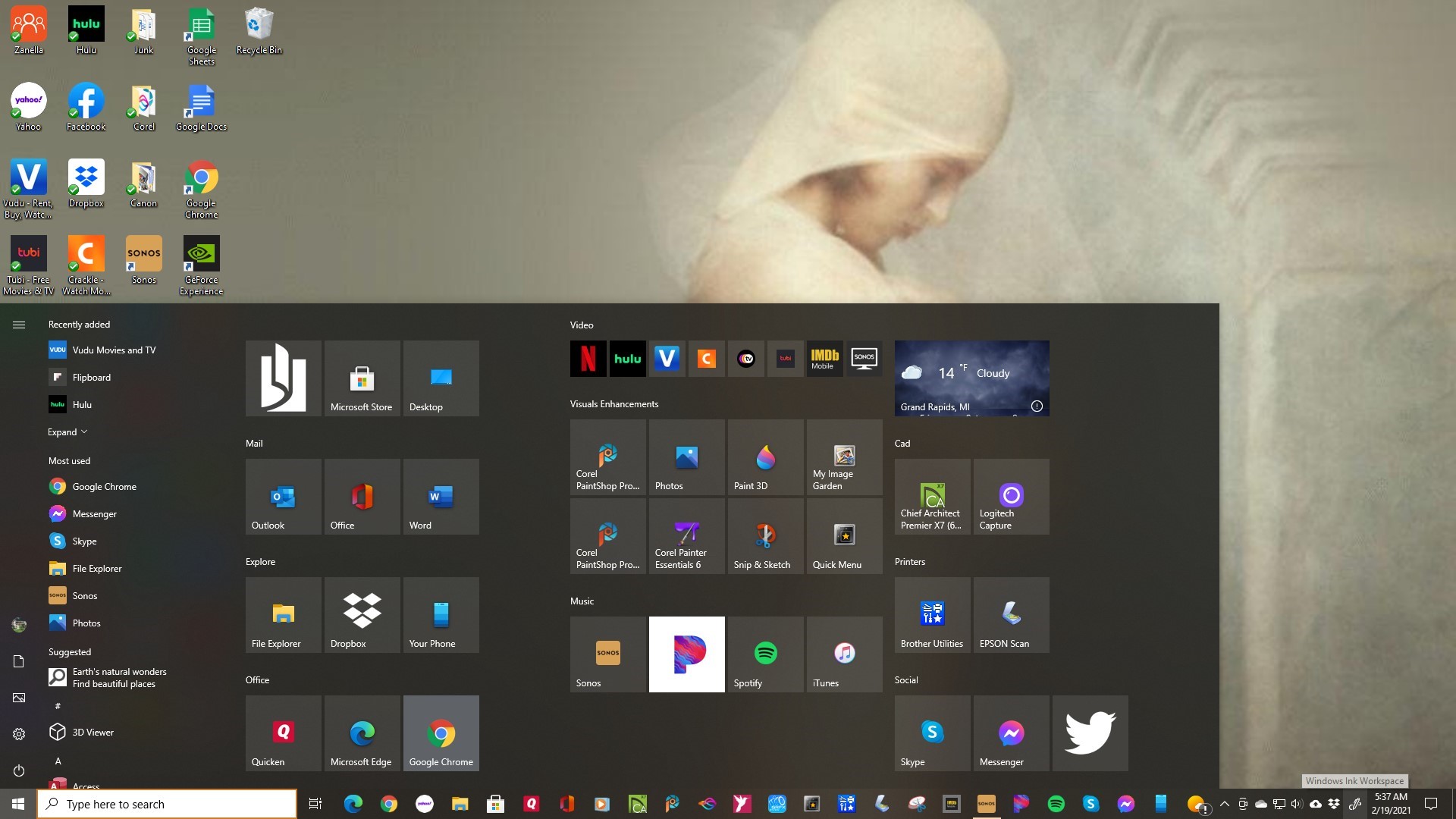Select the Google Sheets desktop shortcut

[x=201, y=35]
